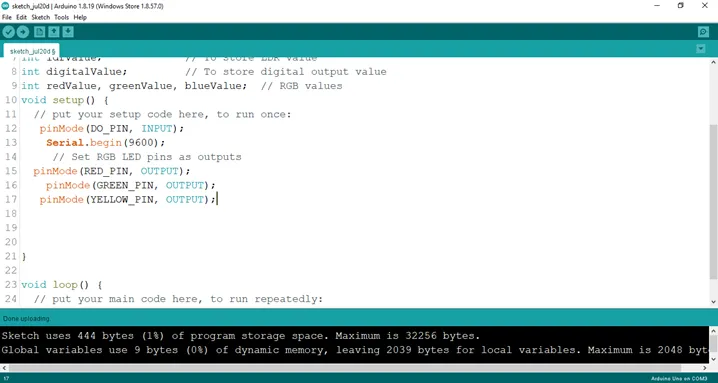Open the Edit menu
Screen dimensions: 718x383
(x=22, y=17)
